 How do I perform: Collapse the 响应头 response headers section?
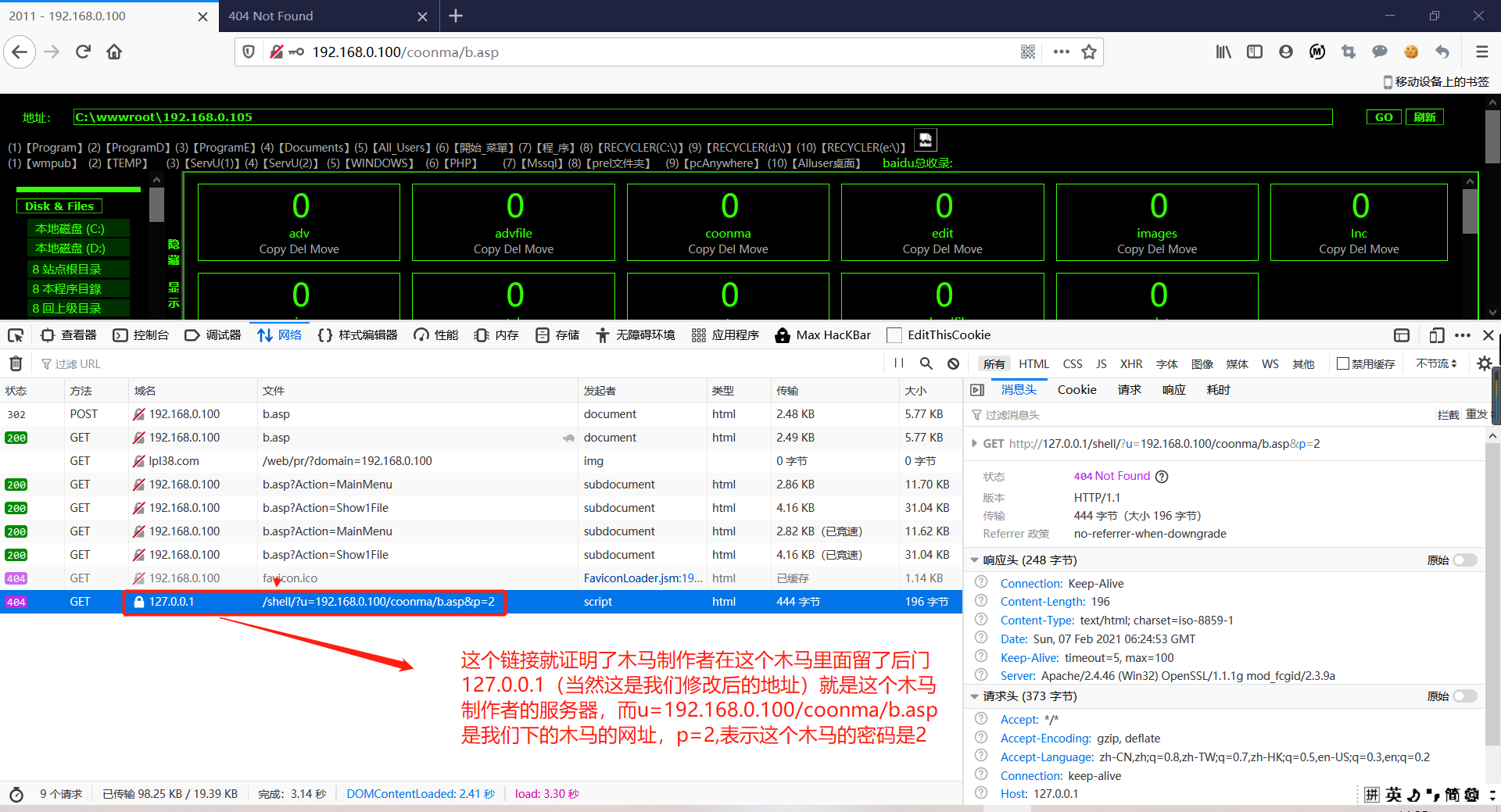(x=974, y=560)
